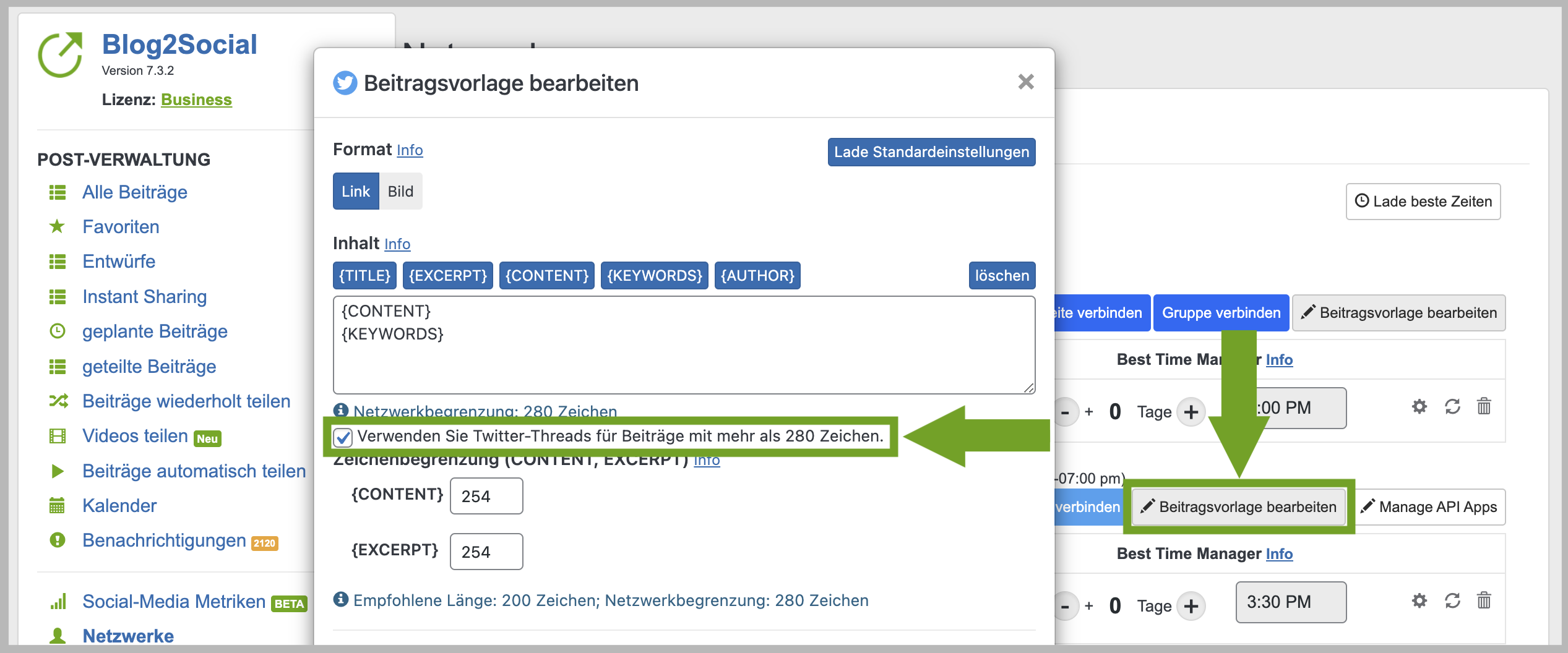Image resolution: width=1568 pixels, height=653 pixels.
Task: Click Manage API Apps button
Action: click(1430, 507)
